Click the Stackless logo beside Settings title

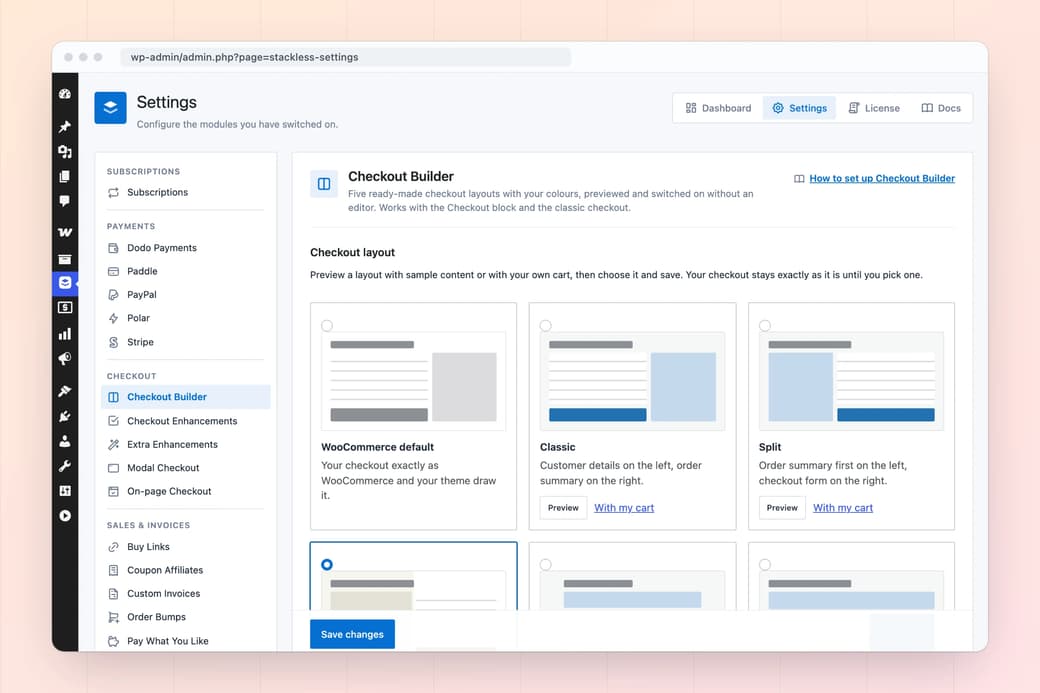pyautogui.click(x=110, y=107)
